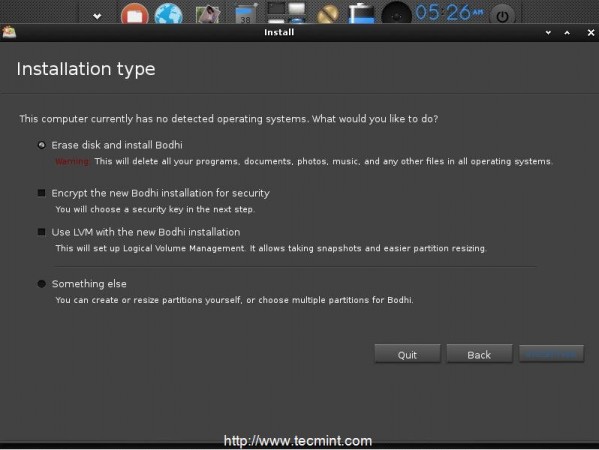
Task: Click 'no detected operating systems' question text
Action: pos(228,119)
